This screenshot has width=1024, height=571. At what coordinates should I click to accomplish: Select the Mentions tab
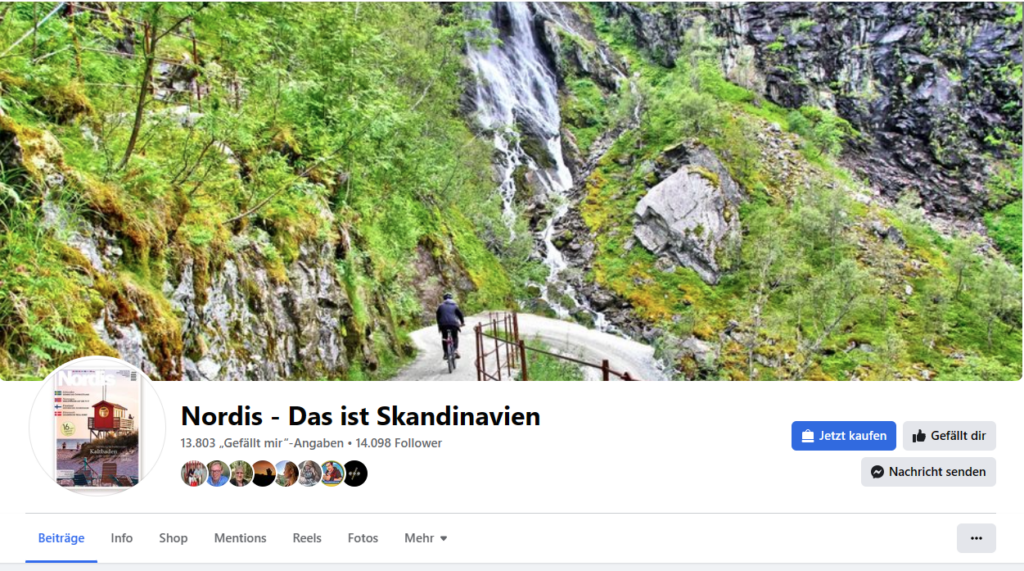click(x=240, y=538)
